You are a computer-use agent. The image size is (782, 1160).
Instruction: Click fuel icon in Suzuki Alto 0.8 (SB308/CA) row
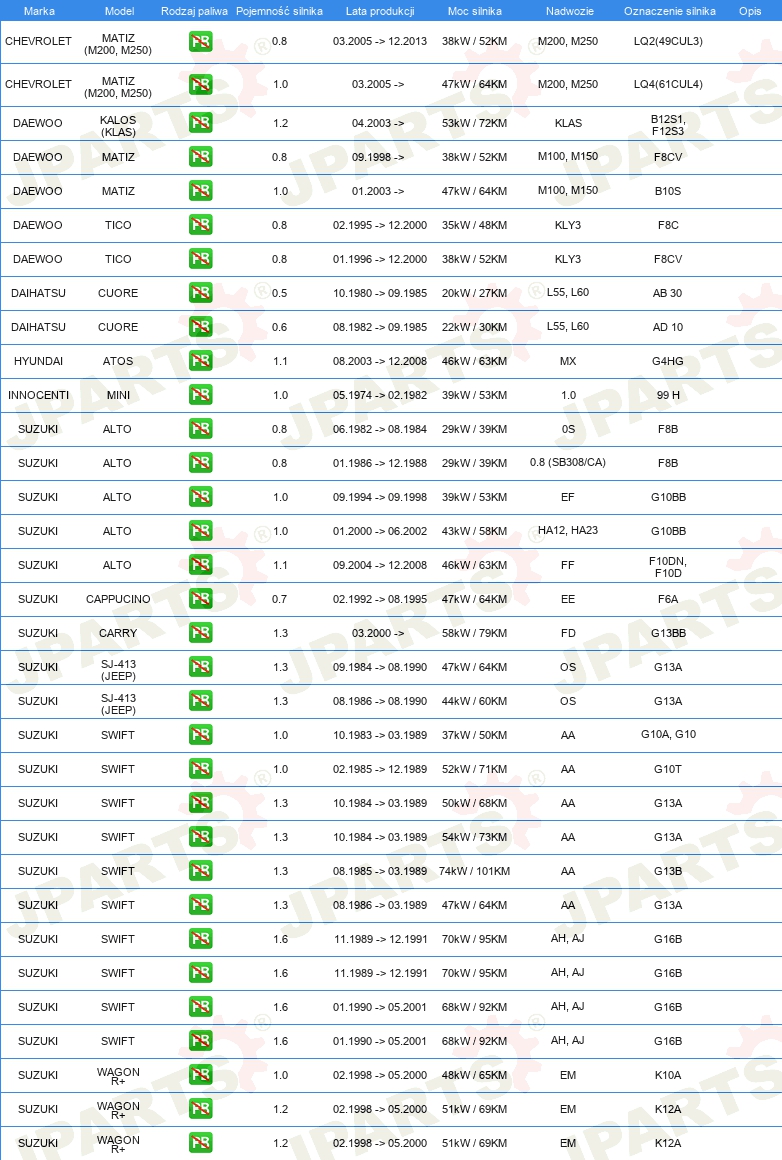coord(200,463)
